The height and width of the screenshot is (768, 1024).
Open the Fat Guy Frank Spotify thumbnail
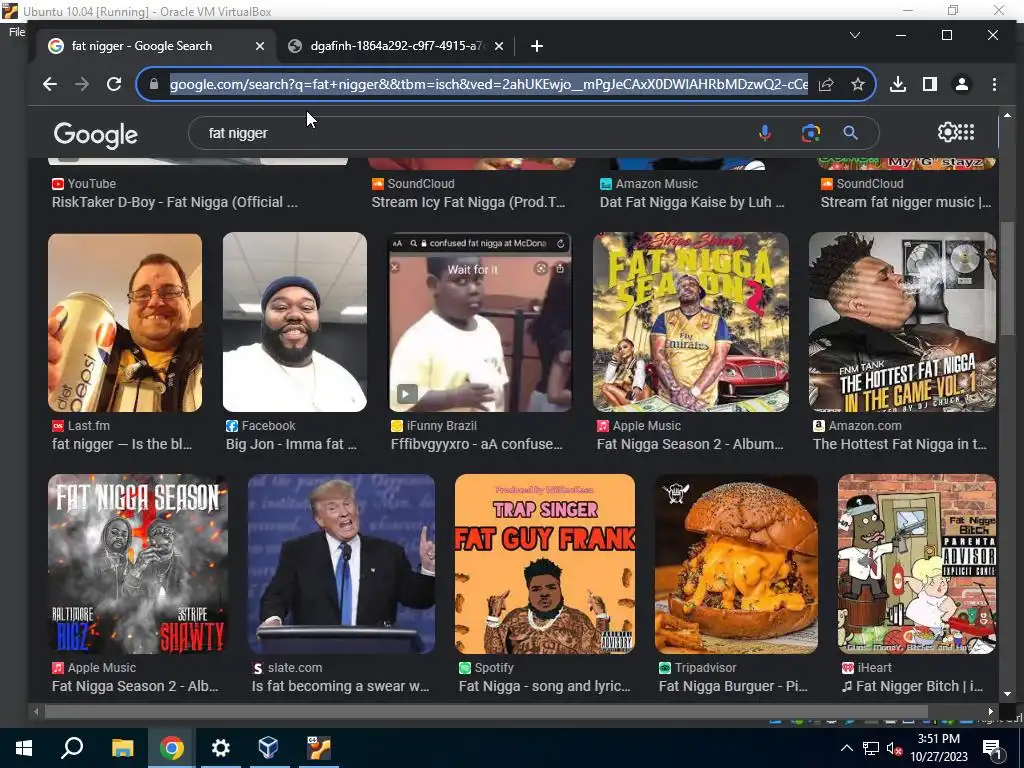click(x=545, y=564)
